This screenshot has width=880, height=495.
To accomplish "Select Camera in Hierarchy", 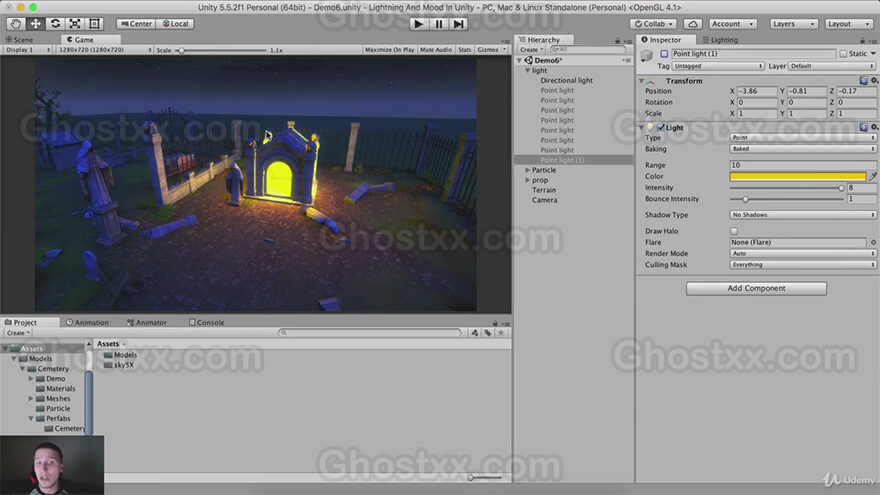I will click(x=544, y=200).
